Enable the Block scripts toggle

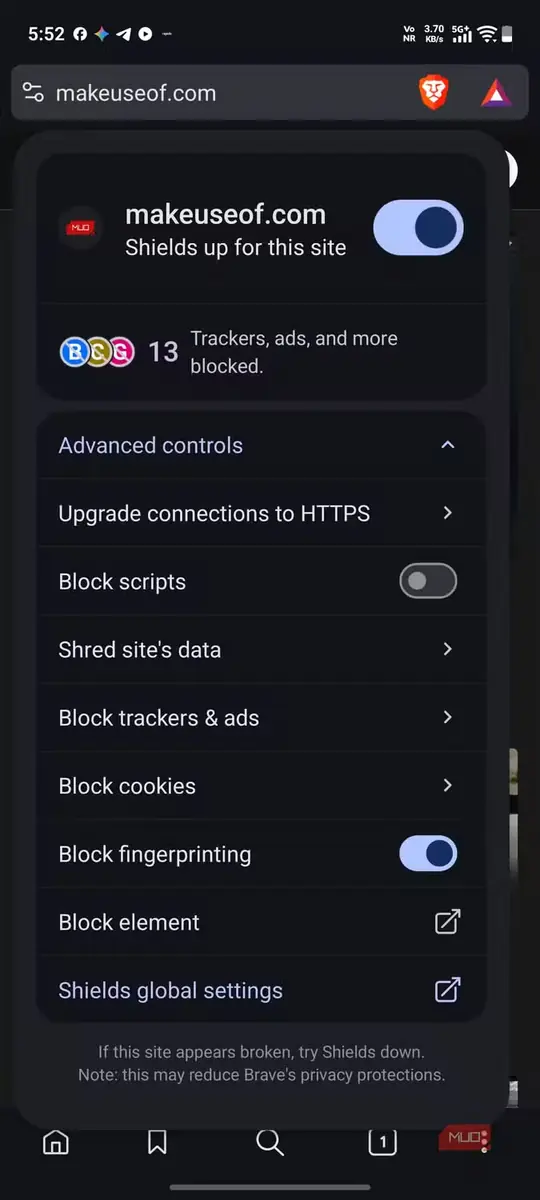(x=428, y=581)
